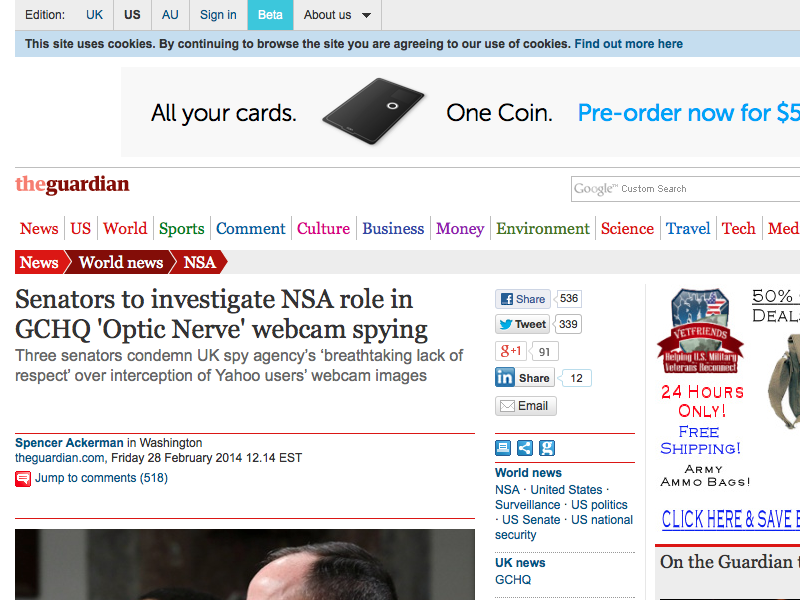This screenshot has height=600, width=800.
Task: Tweet this article with Twitter button
Action: tap(522, 325)
